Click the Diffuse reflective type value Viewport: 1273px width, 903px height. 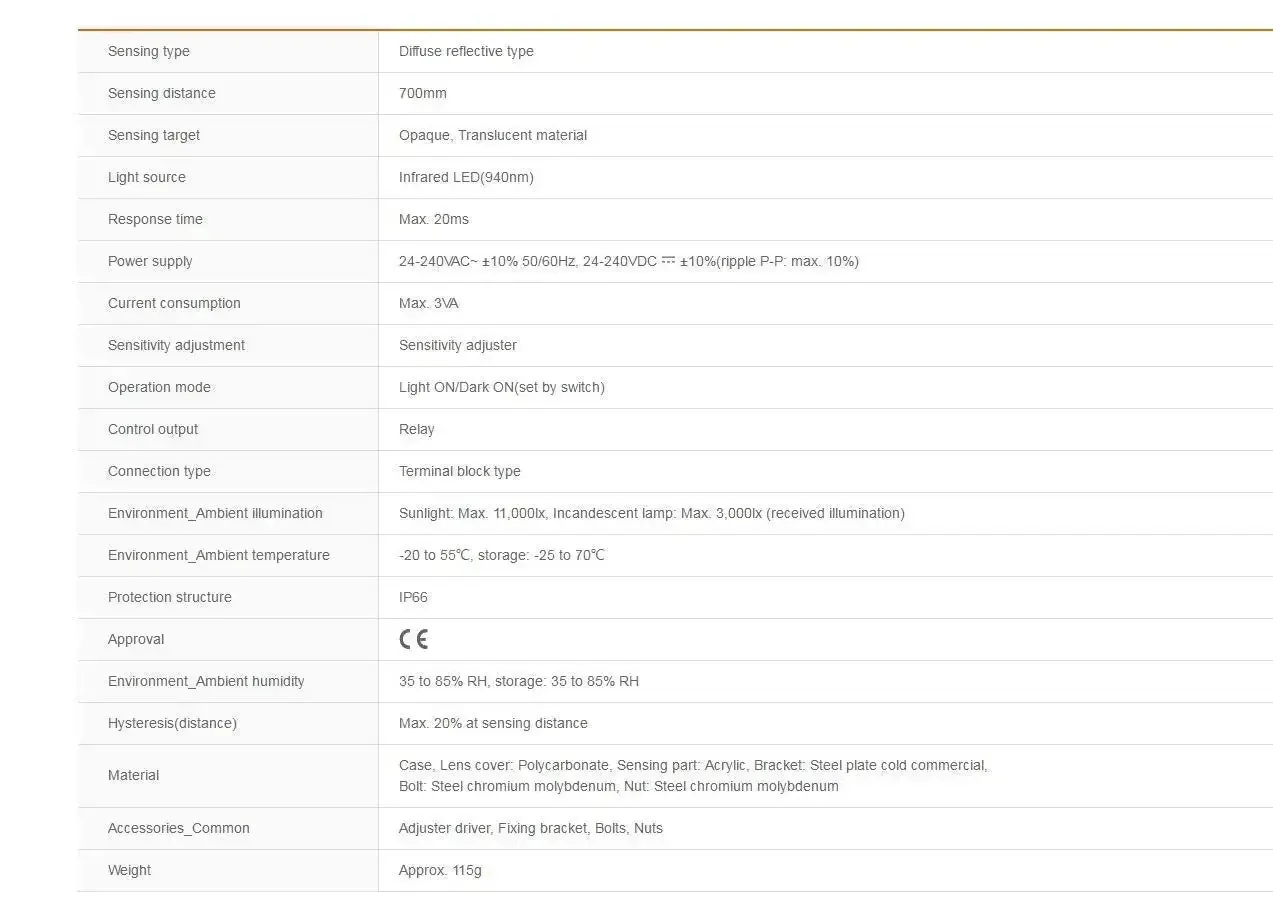click(466, 51)
